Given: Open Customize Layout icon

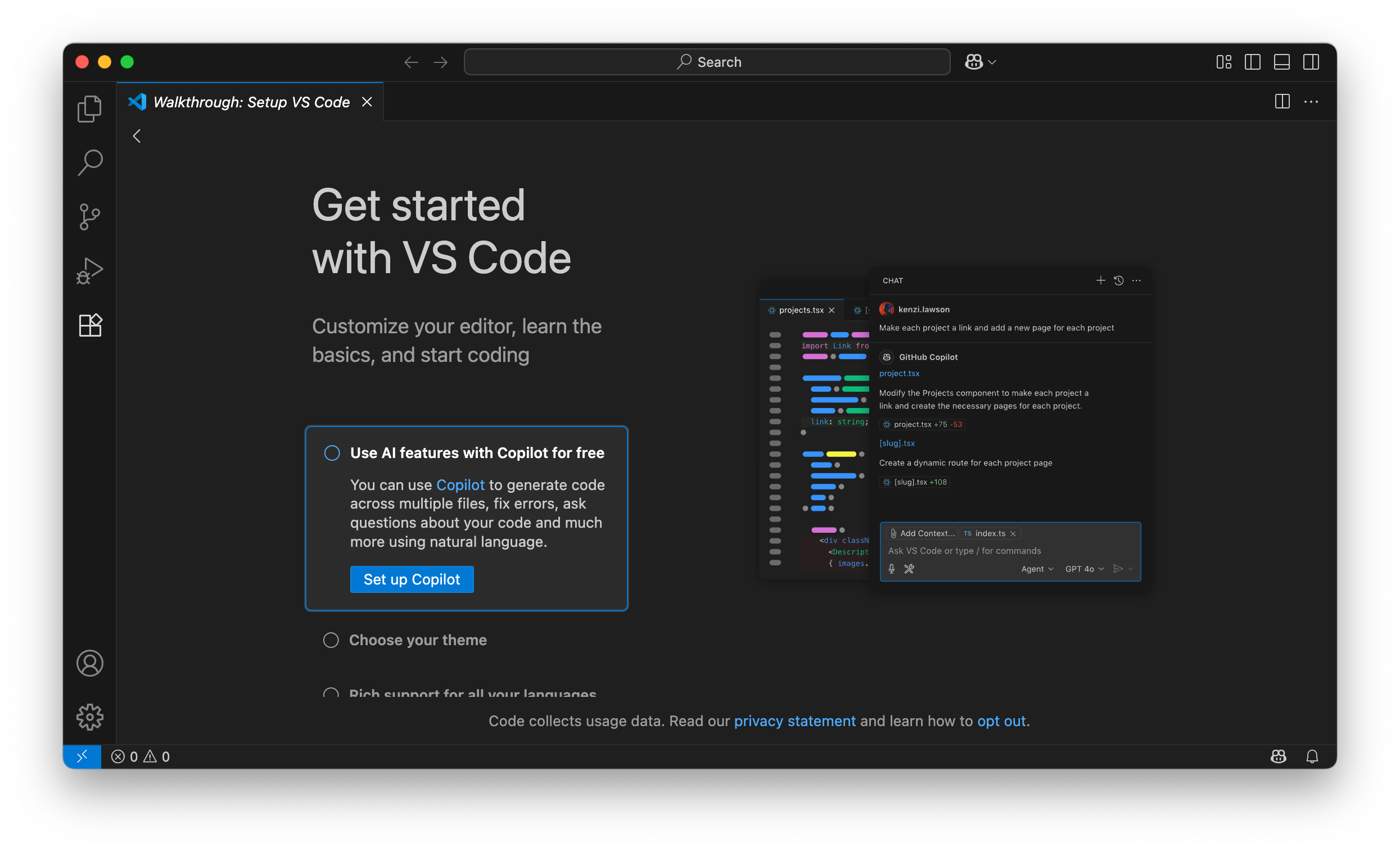Looking at the screenshot, I should pos(1223,62).
